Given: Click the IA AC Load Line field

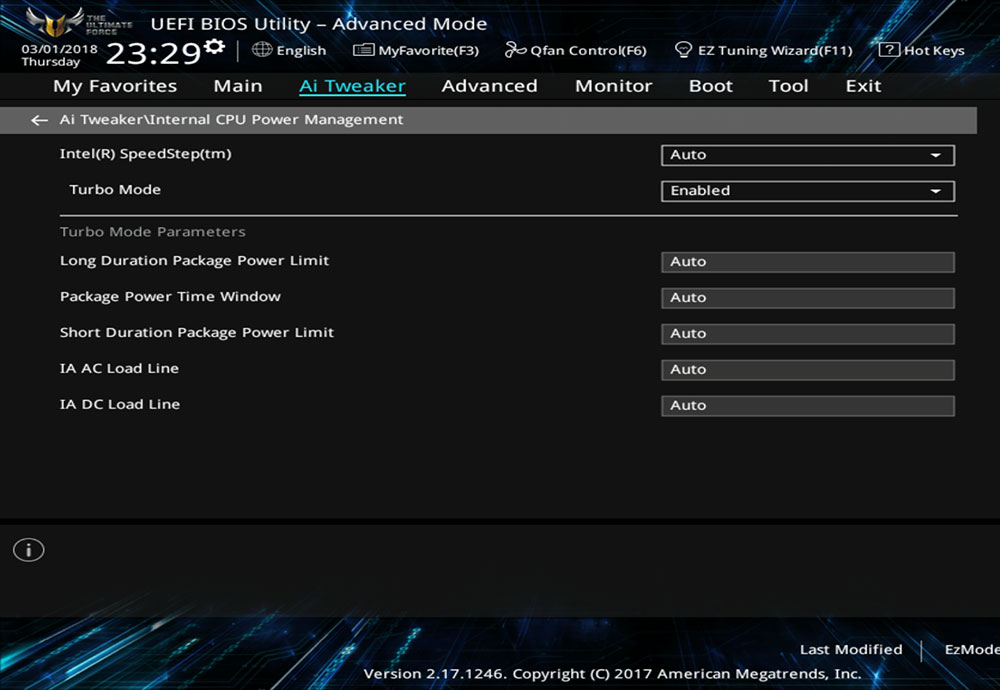Looking at the screenshot, I should (x=808, y=370).
